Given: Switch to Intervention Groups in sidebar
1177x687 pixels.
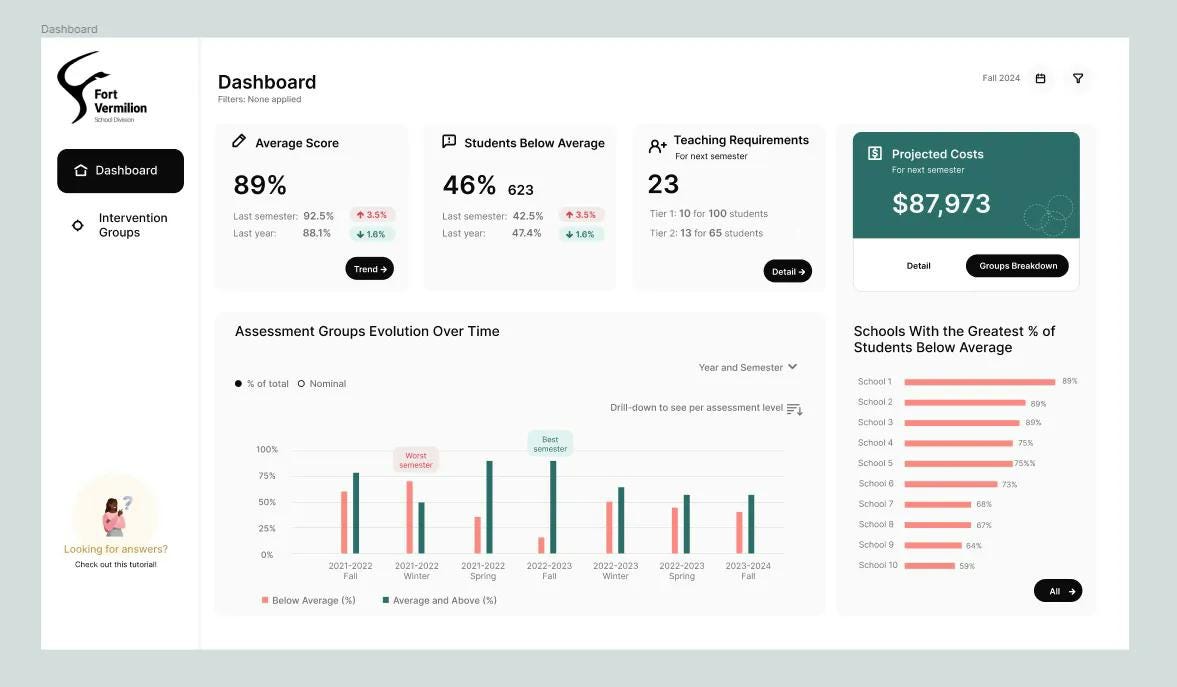Looking at the screenshot, I should 133,225.
